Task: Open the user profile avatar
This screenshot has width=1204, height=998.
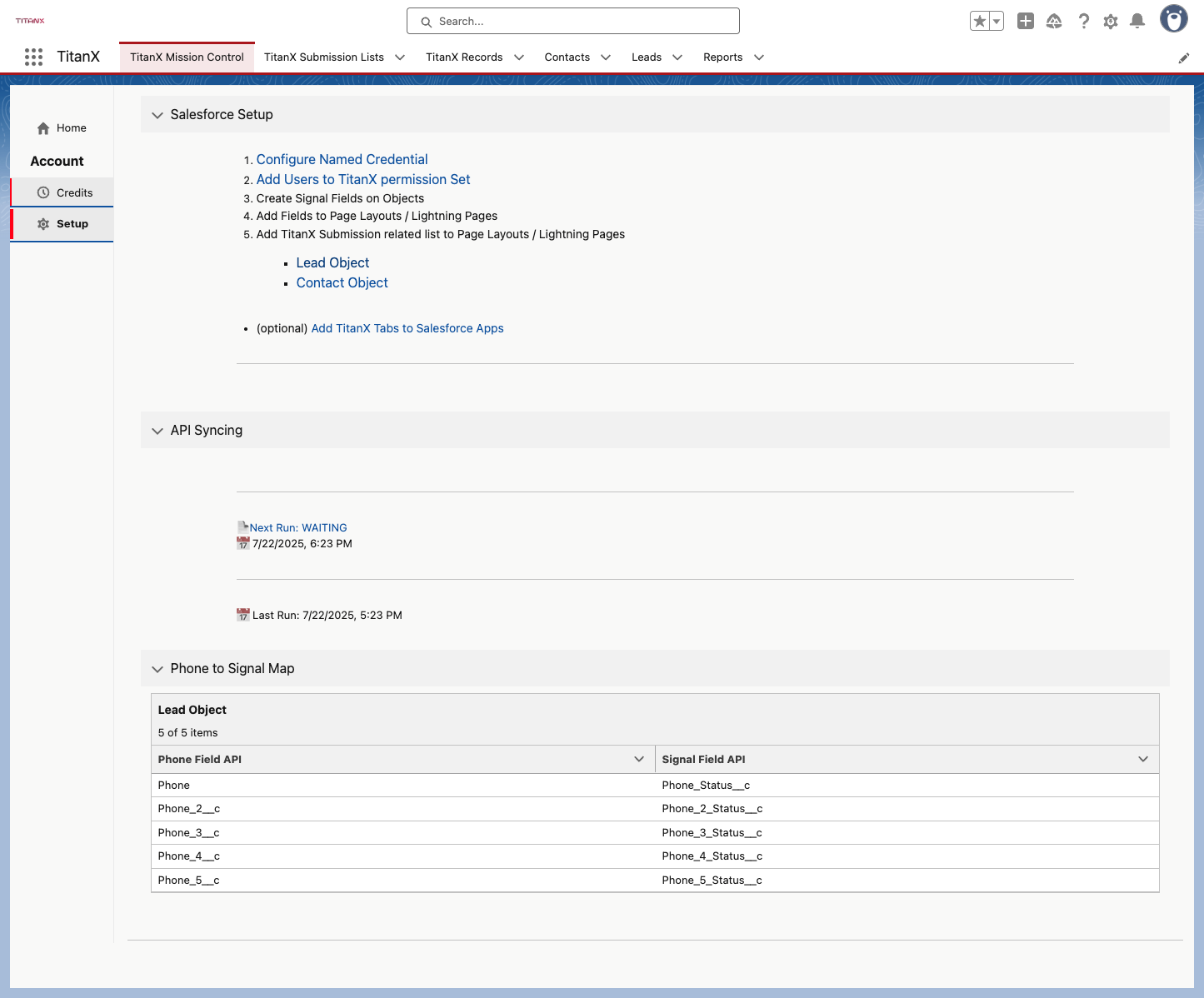Action: point(1174,19)
